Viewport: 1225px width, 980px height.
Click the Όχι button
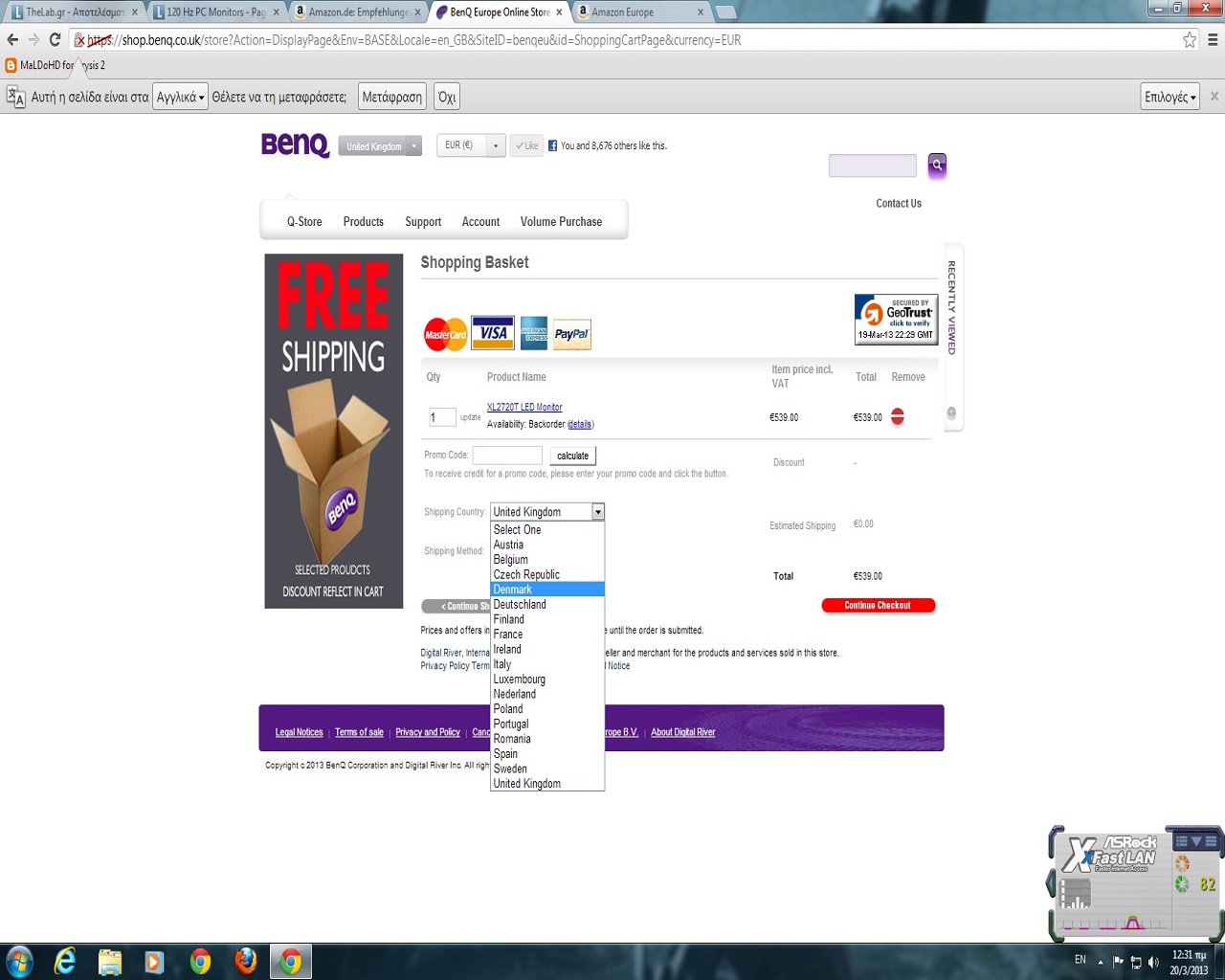447,97
